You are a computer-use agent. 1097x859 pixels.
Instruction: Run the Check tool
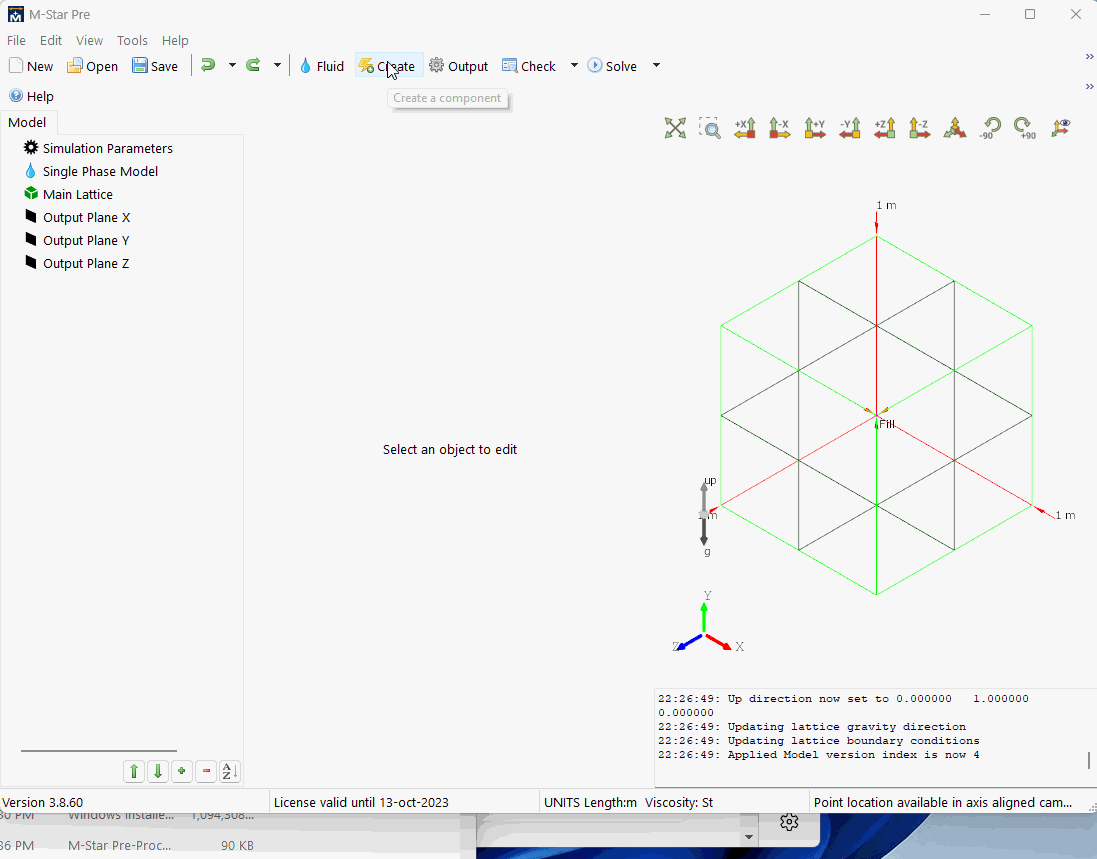click(x=529, y=66)
